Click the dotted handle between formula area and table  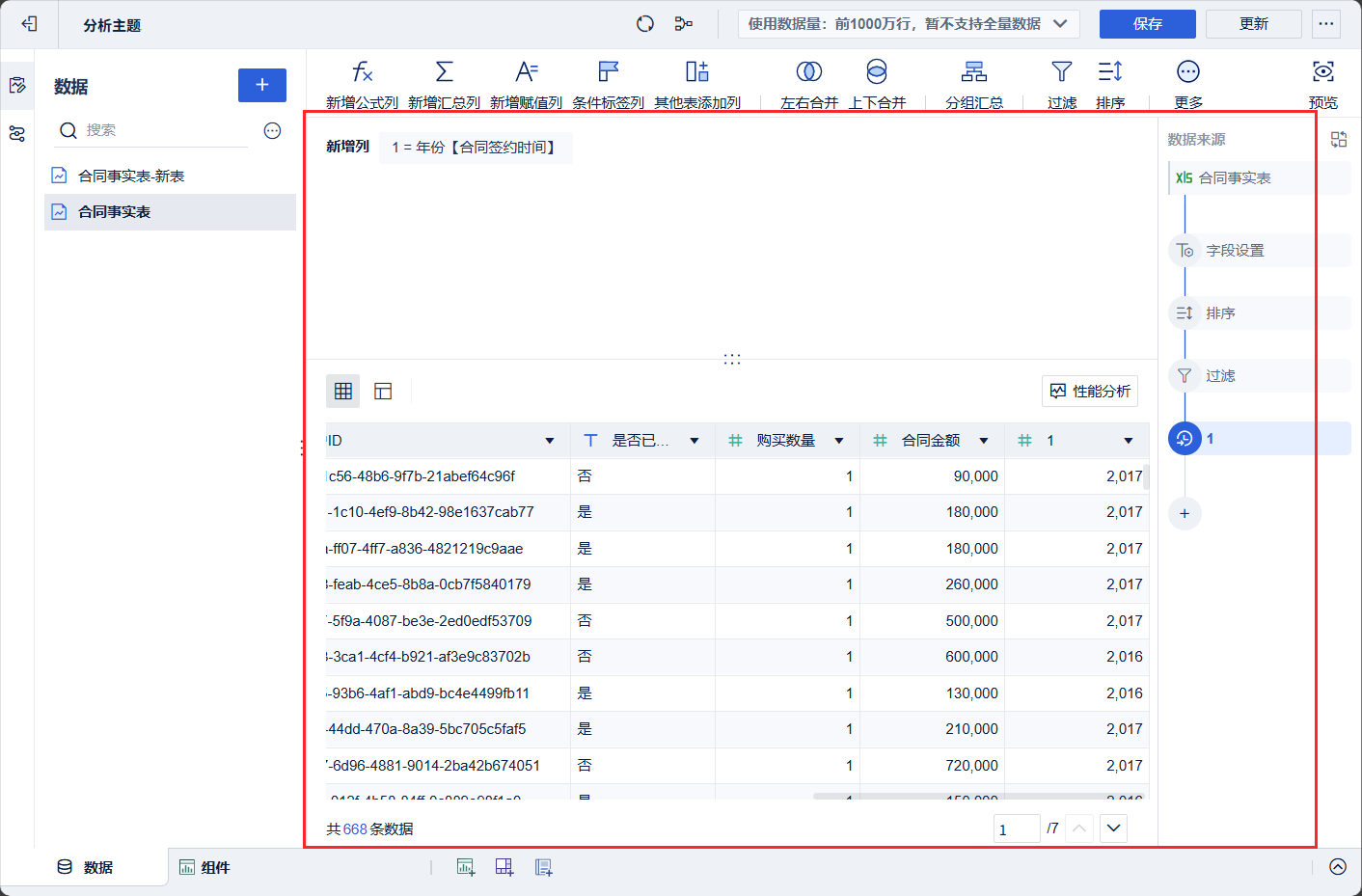pyautogui.click(x=732, y=359)
